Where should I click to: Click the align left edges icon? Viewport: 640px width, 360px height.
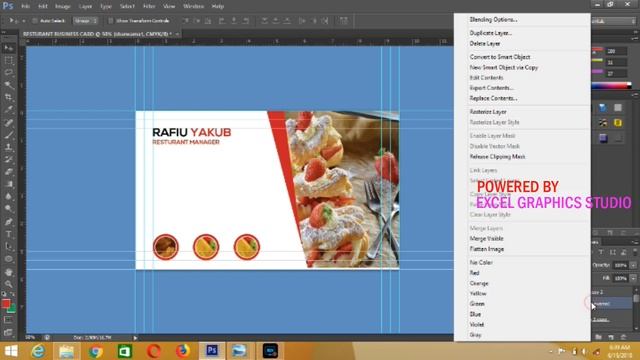point(222,20)
